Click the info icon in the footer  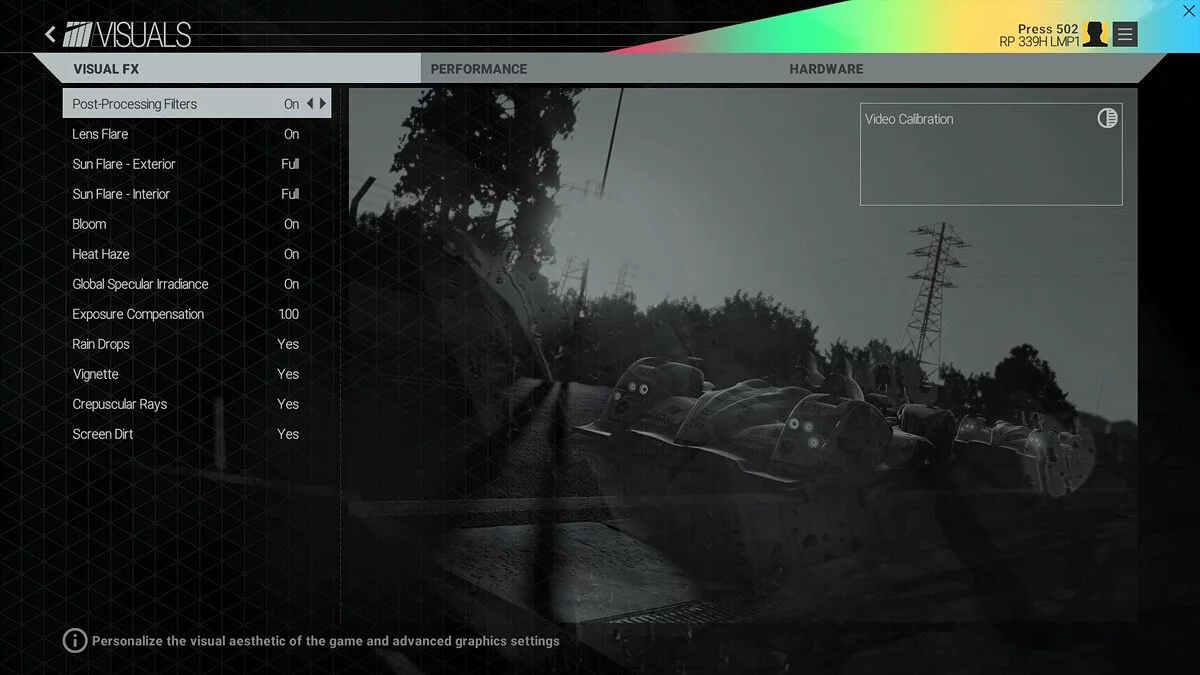(75, 641)
